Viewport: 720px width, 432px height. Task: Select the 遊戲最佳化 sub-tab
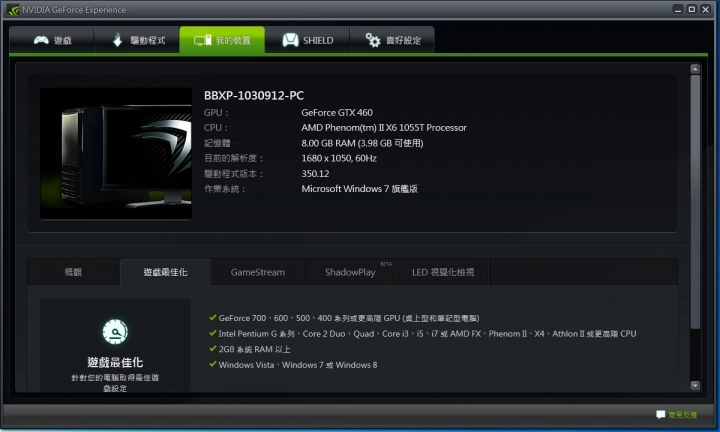coord(165,272)
